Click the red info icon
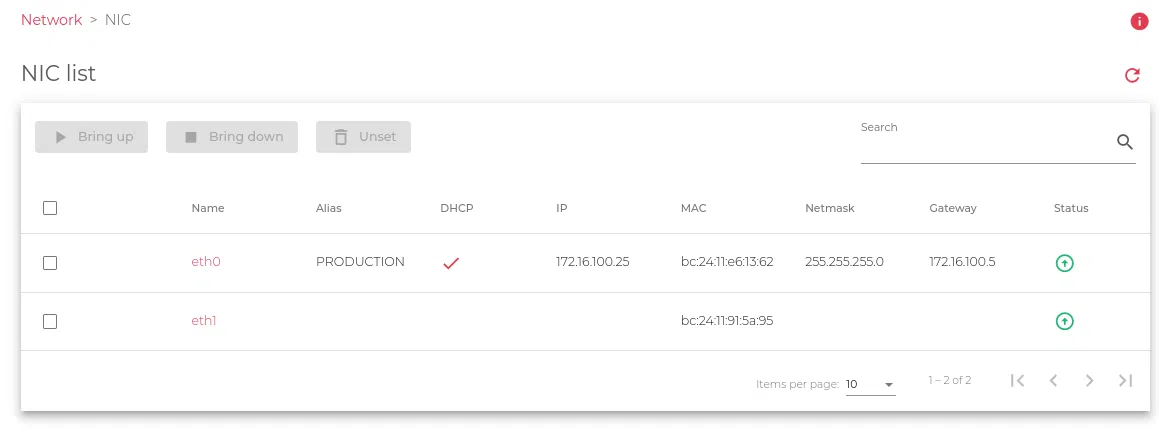This screenshot has height=431, width=1159. tap(1138, 21)
